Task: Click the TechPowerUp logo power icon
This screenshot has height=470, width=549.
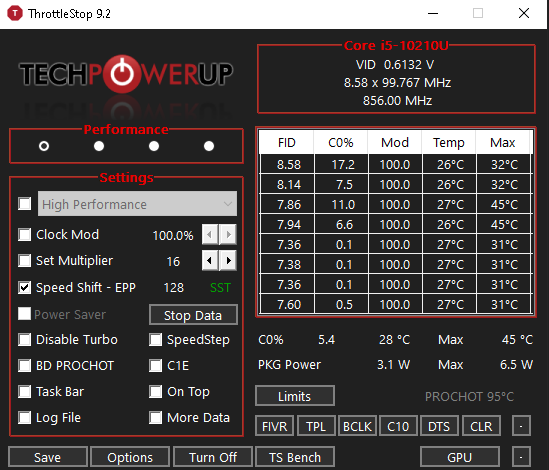Action: [x=122, y=74]
